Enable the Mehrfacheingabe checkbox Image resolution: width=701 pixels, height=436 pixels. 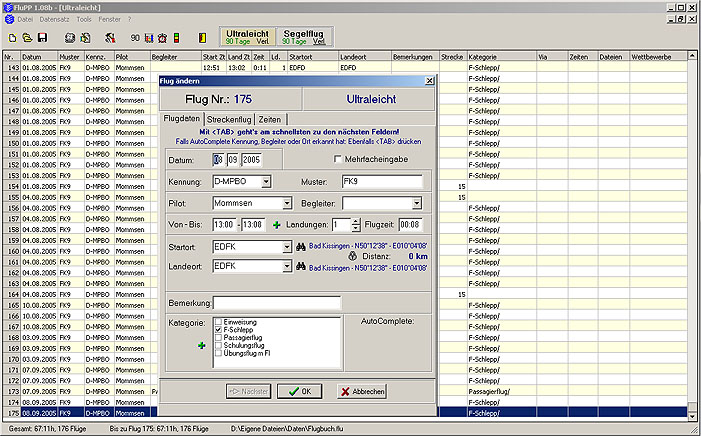[338, 159]
